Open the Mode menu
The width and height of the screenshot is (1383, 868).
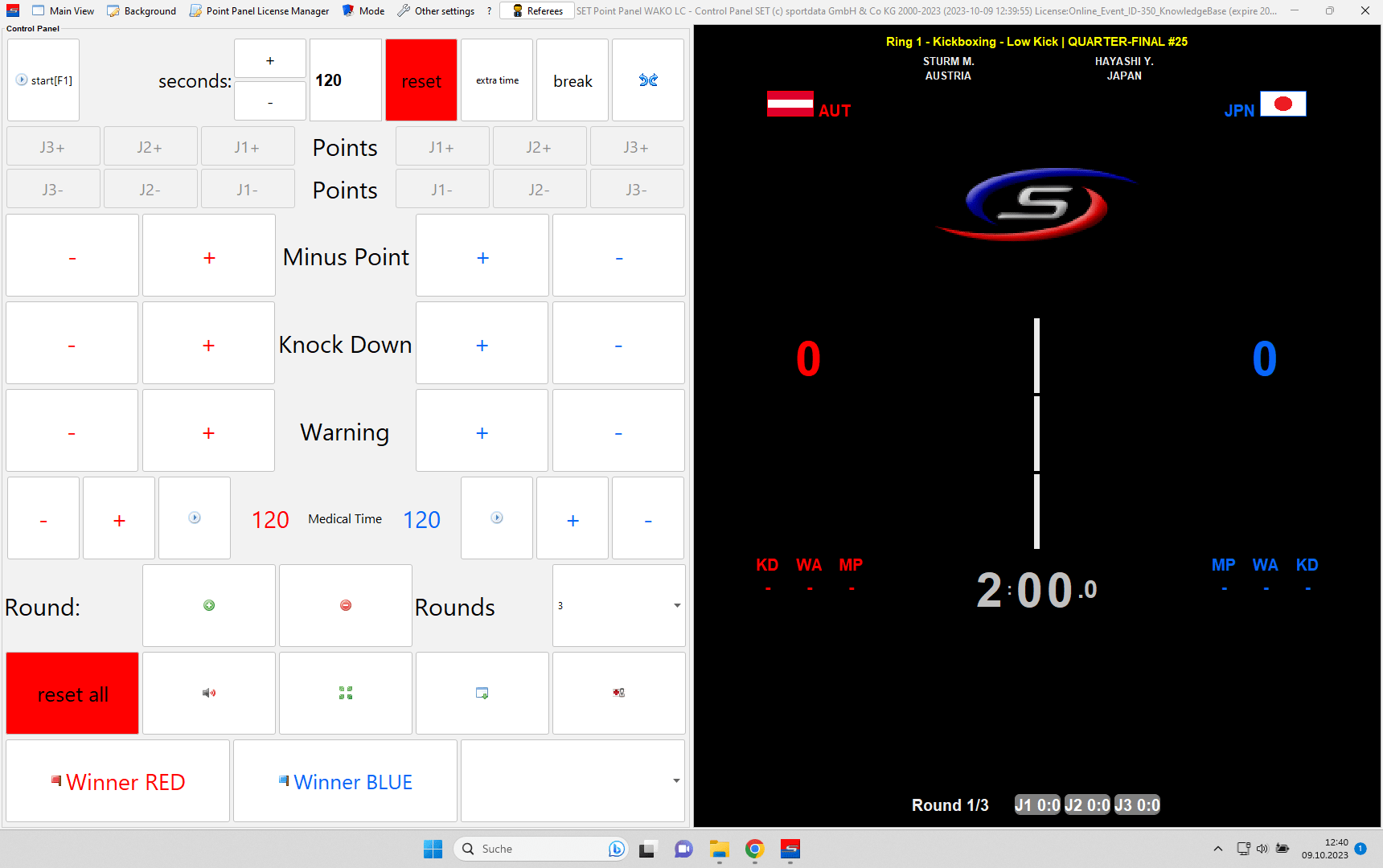[x=363, y=11]
